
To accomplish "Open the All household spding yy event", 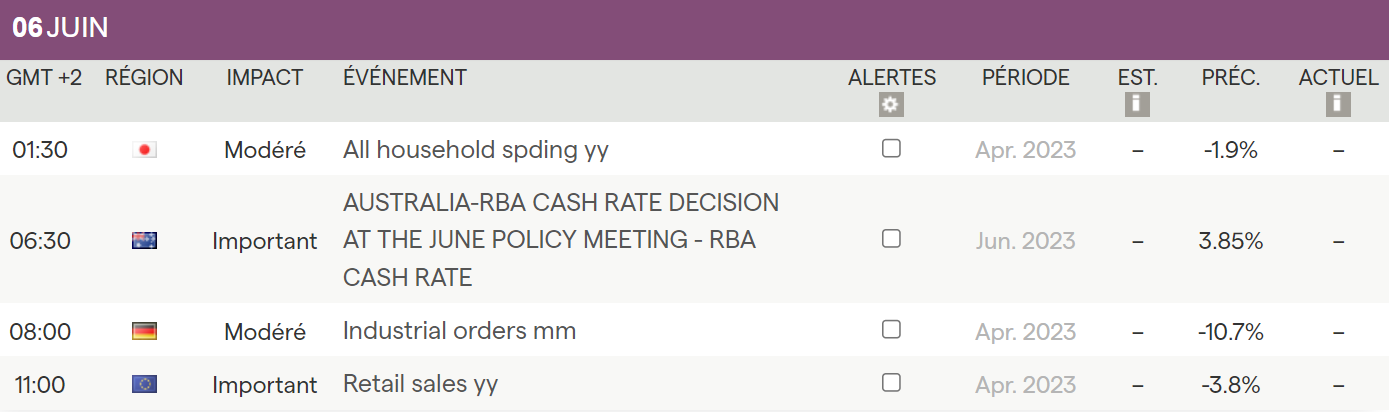I will click(475, 150).
